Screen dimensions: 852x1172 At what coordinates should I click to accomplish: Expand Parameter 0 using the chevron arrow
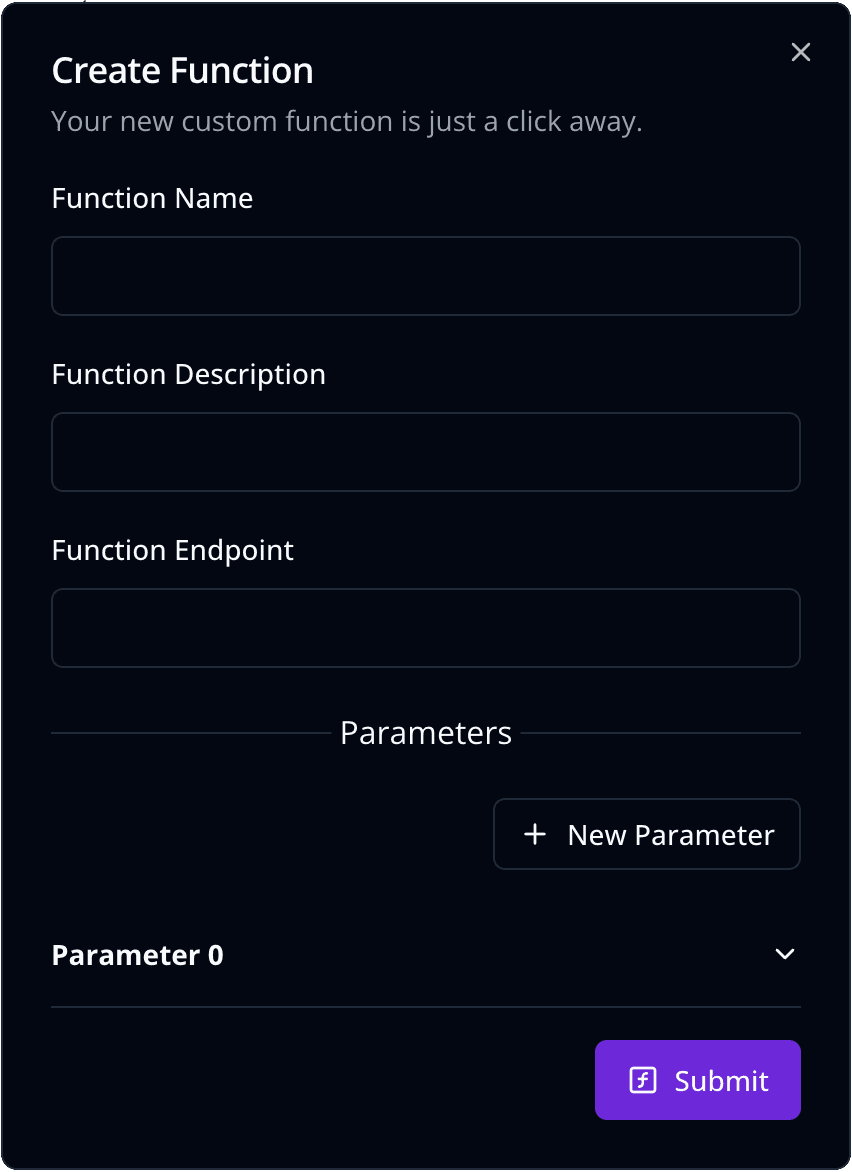(785, 954)
